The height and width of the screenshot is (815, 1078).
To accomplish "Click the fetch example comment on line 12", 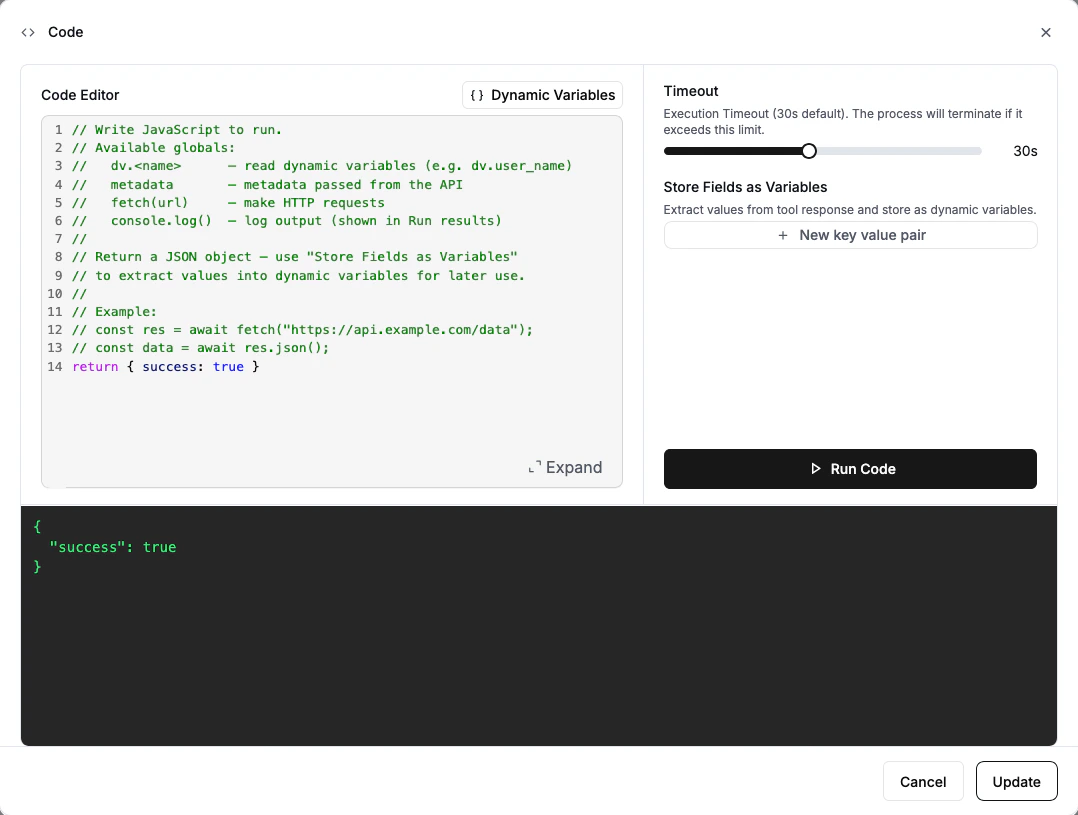I will [x=300, y=329].
